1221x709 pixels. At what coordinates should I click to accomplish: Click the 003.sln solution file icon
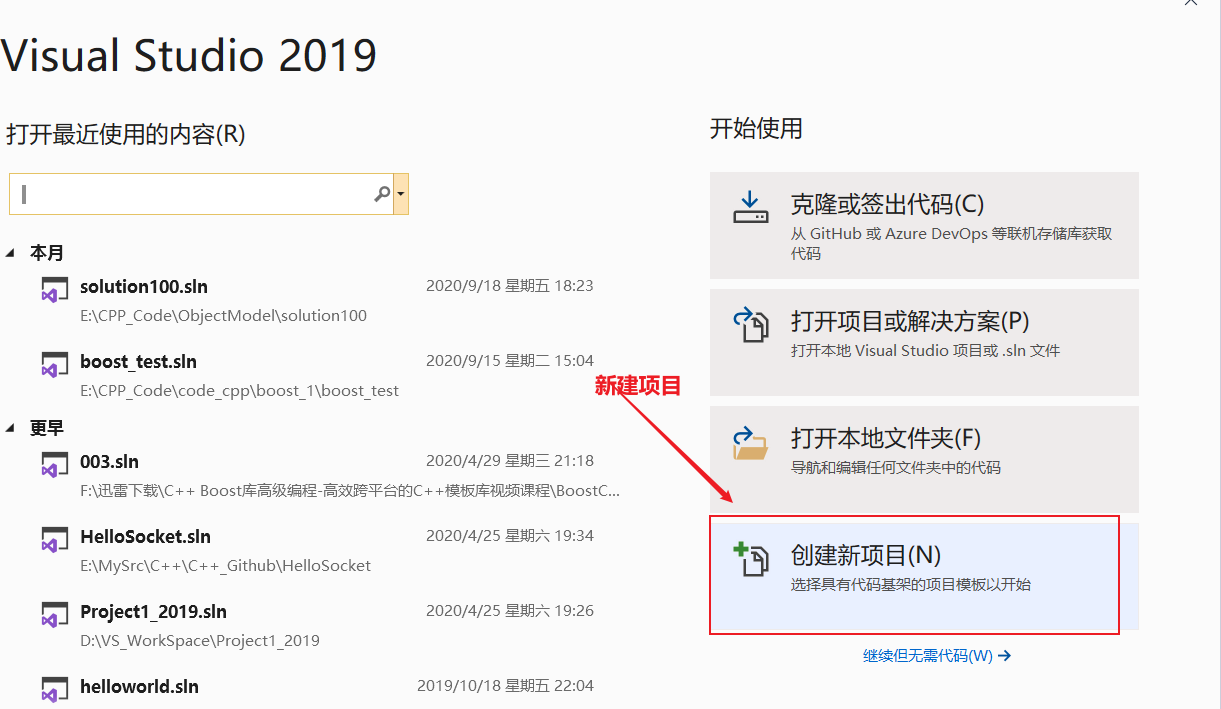(54, 465)
